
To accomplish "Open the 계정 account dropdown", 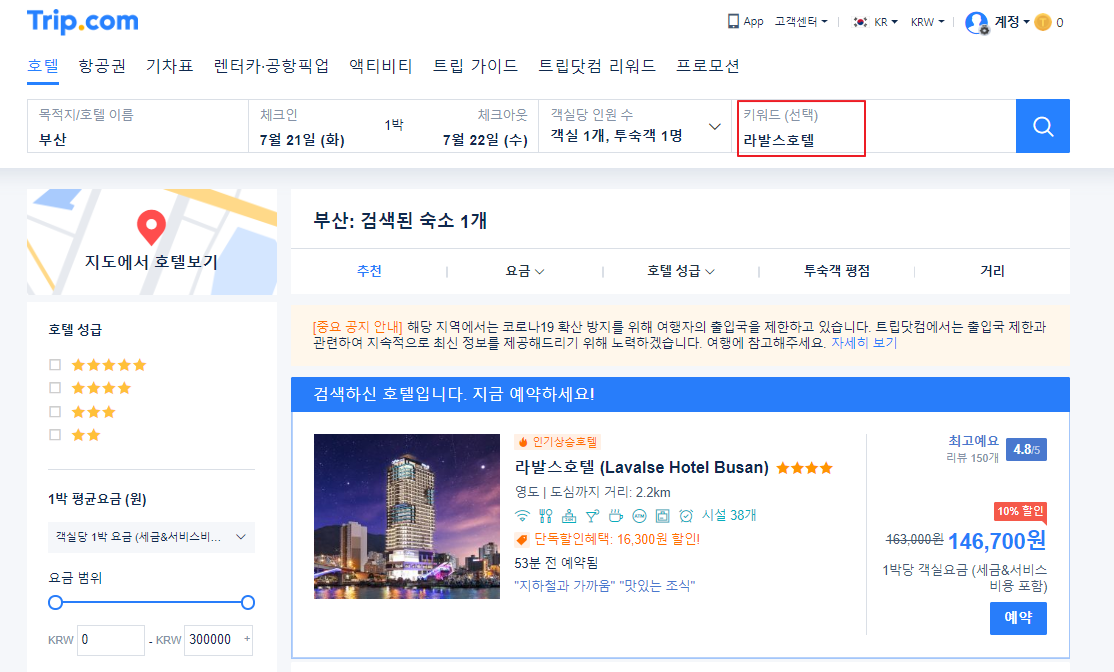I will point(1012,22).
